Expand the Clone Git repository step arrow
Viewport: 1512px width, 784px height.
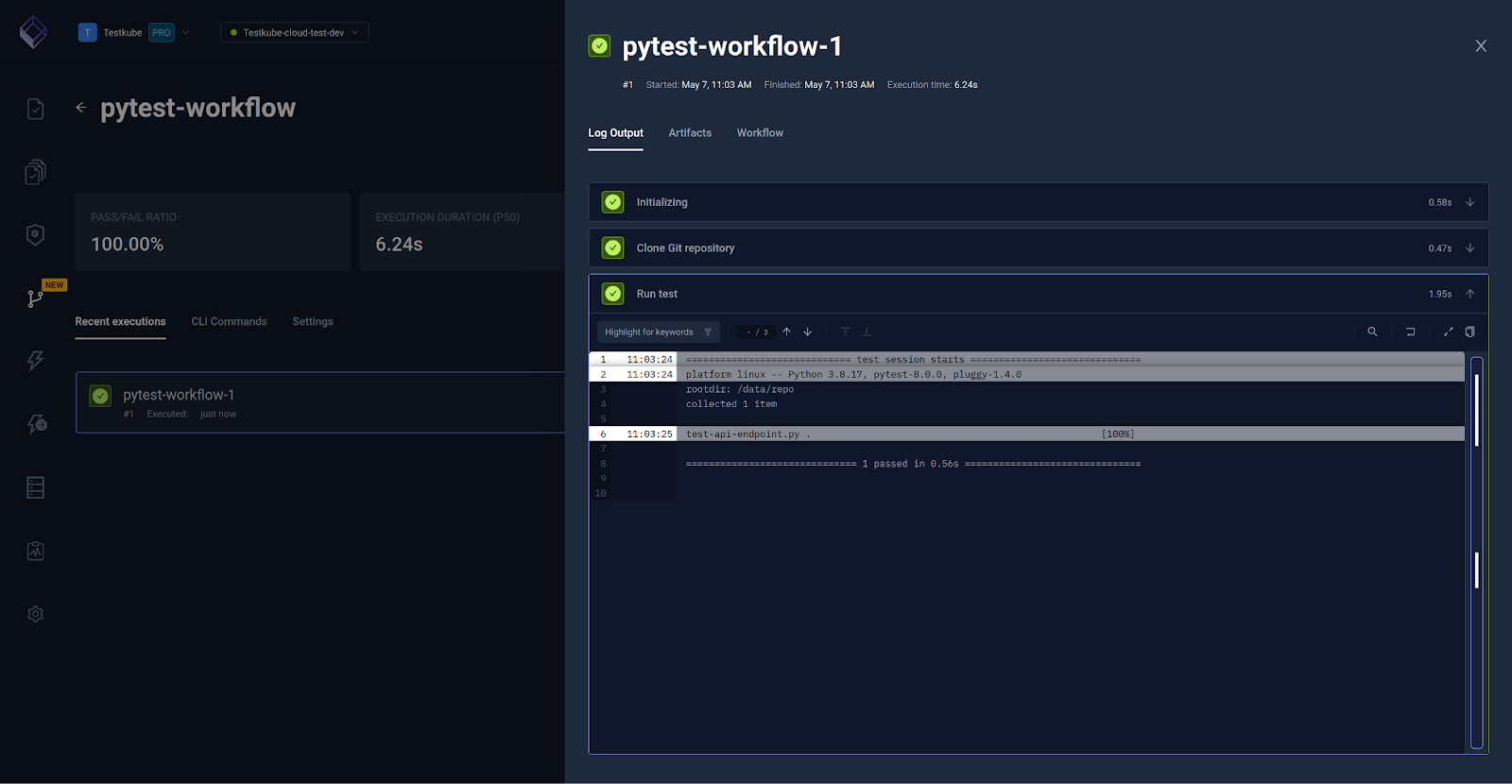(x=1469, y=247)
